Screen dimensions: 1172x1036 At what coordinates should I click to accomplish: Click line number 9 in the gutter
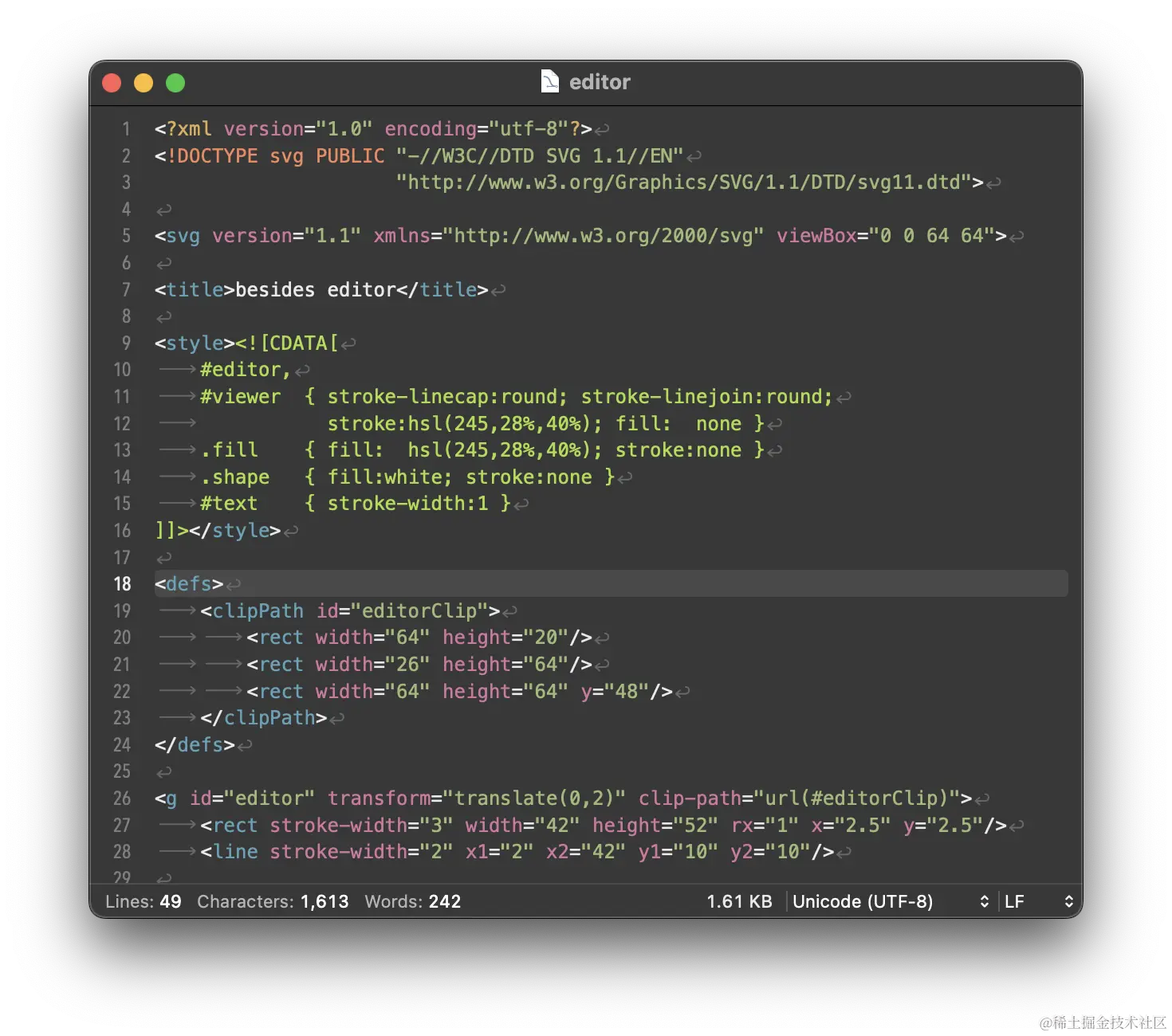[x=126, y=343]
